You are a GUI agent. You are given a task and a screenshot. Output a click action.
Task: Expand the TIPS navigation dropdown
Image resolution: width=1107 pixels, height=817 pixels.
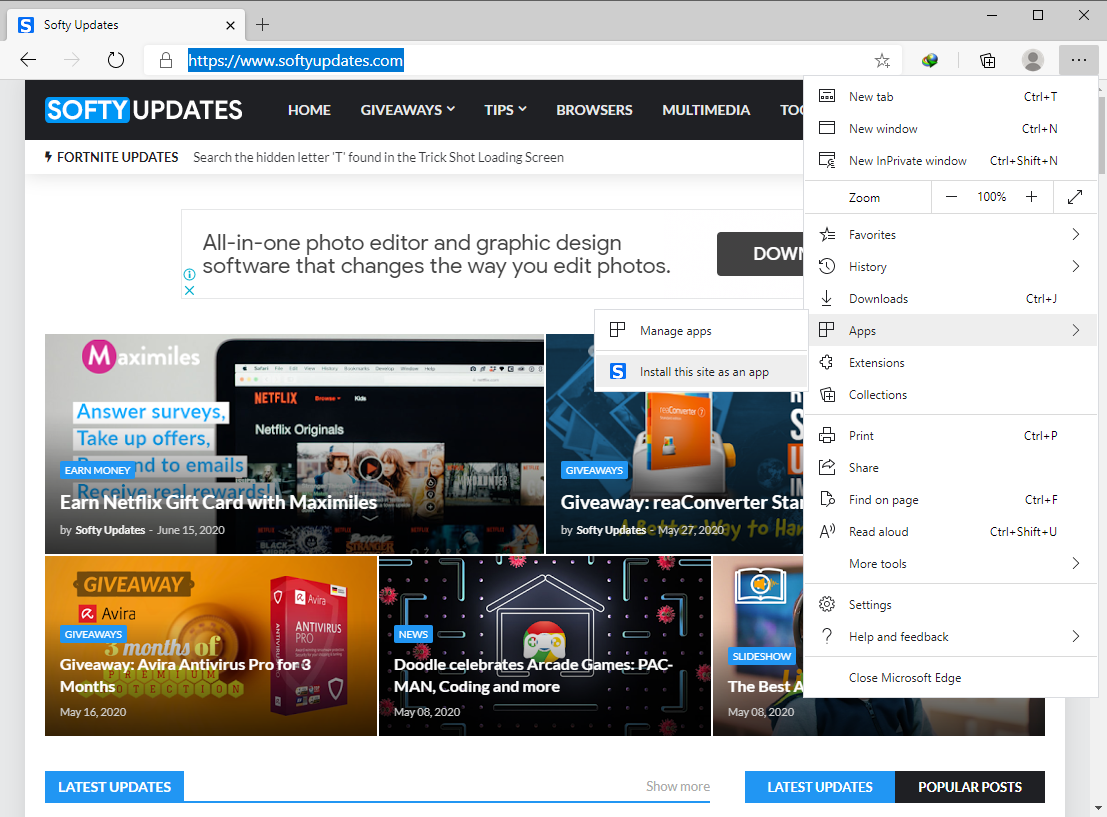(505, 110)
